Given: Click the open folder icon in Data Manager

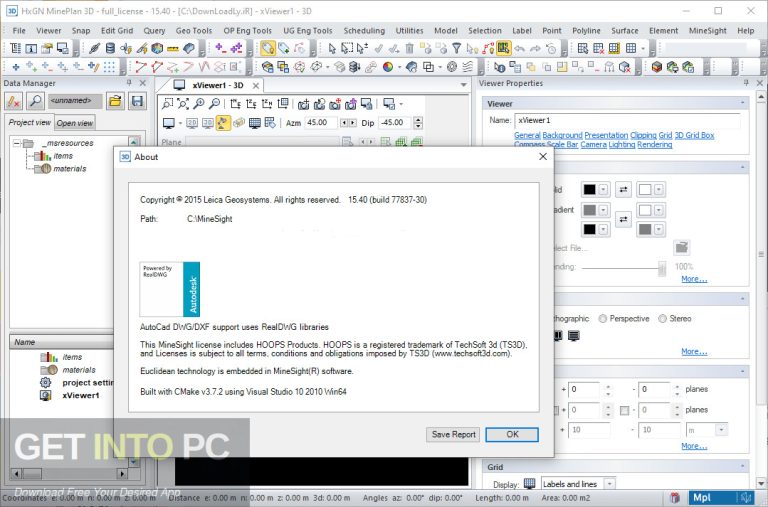Looking at the screenshot, I should (115, 101).
